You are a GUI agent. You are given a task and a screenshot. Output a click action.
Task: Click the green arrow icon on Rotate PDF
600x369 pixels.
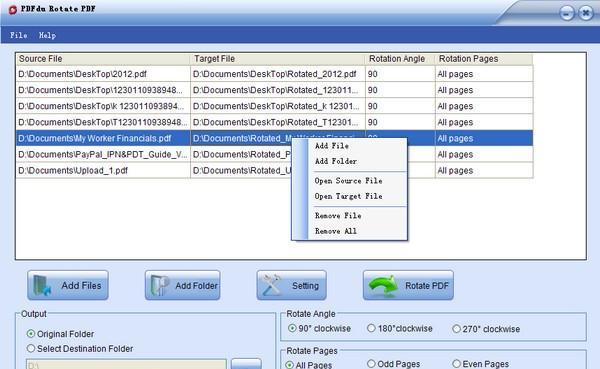(383, 285)
